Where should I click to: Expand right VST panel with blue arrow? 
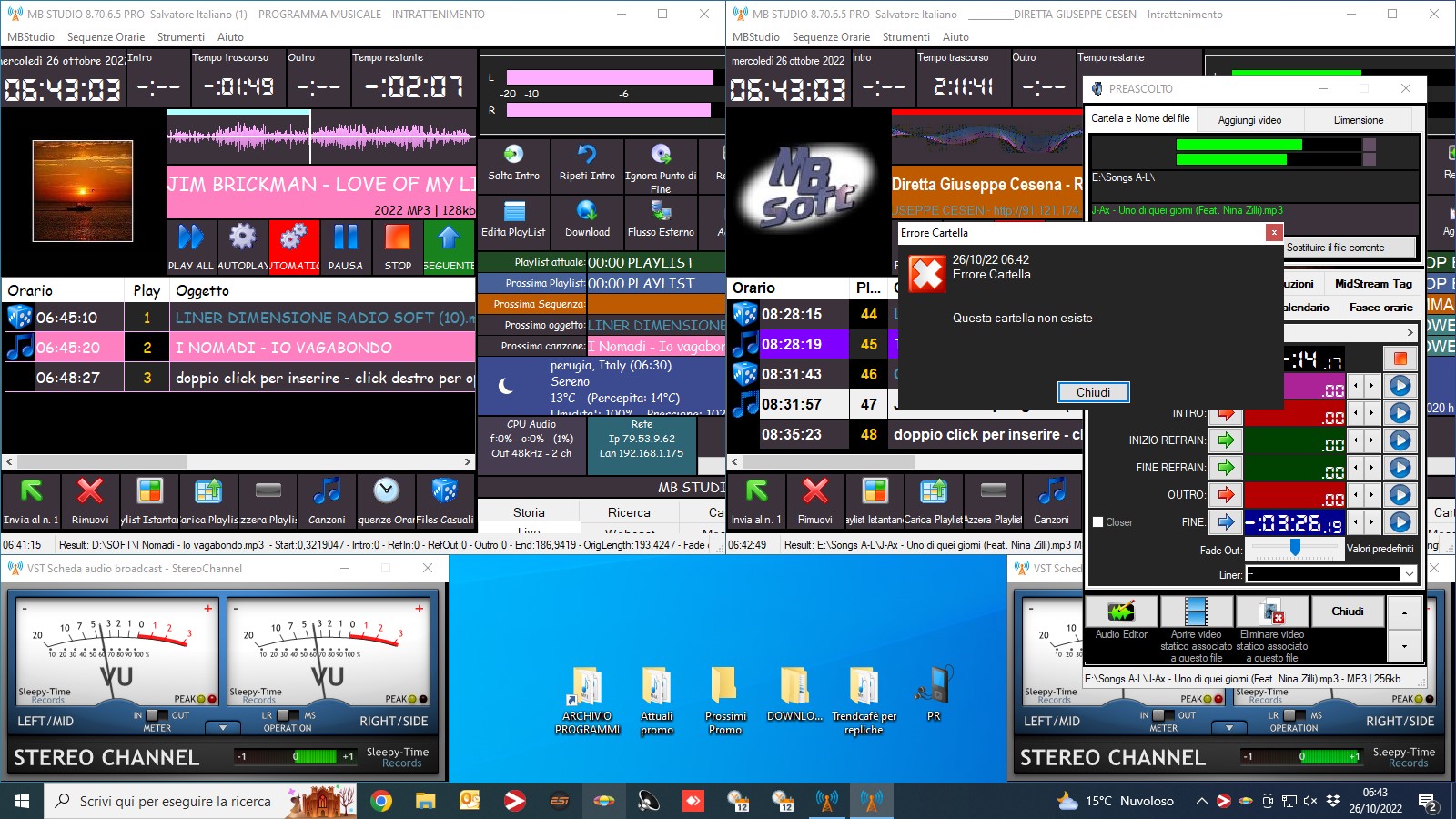(x=1229, y=728)
